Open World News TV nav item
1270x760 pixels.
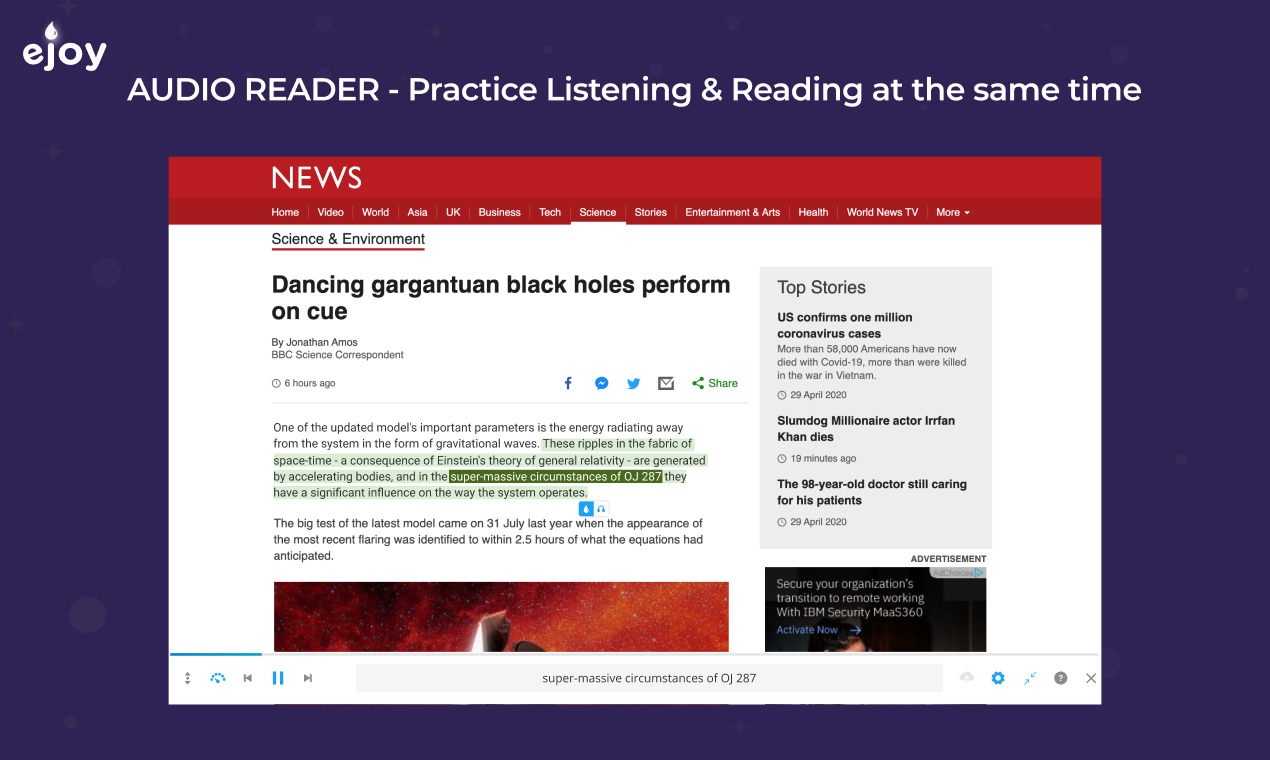pos(882,212)
